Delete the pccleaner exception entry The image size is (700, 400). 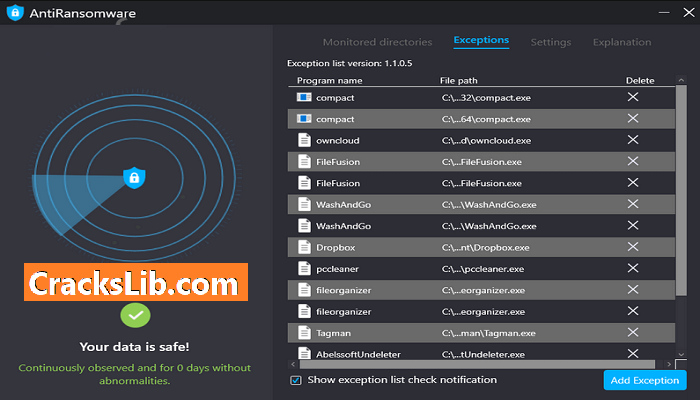pos(633,268)
